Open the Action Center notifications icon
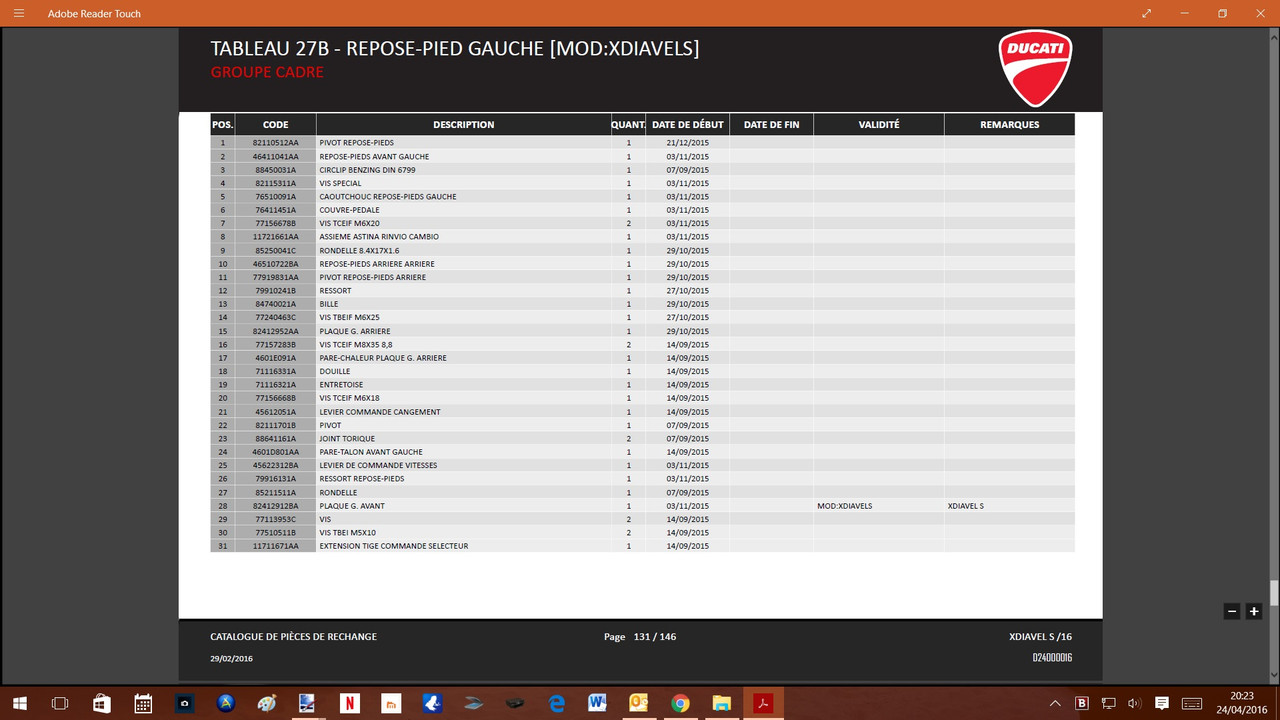This screenshot has height=720, width=1280. (x=1162, y=703)
